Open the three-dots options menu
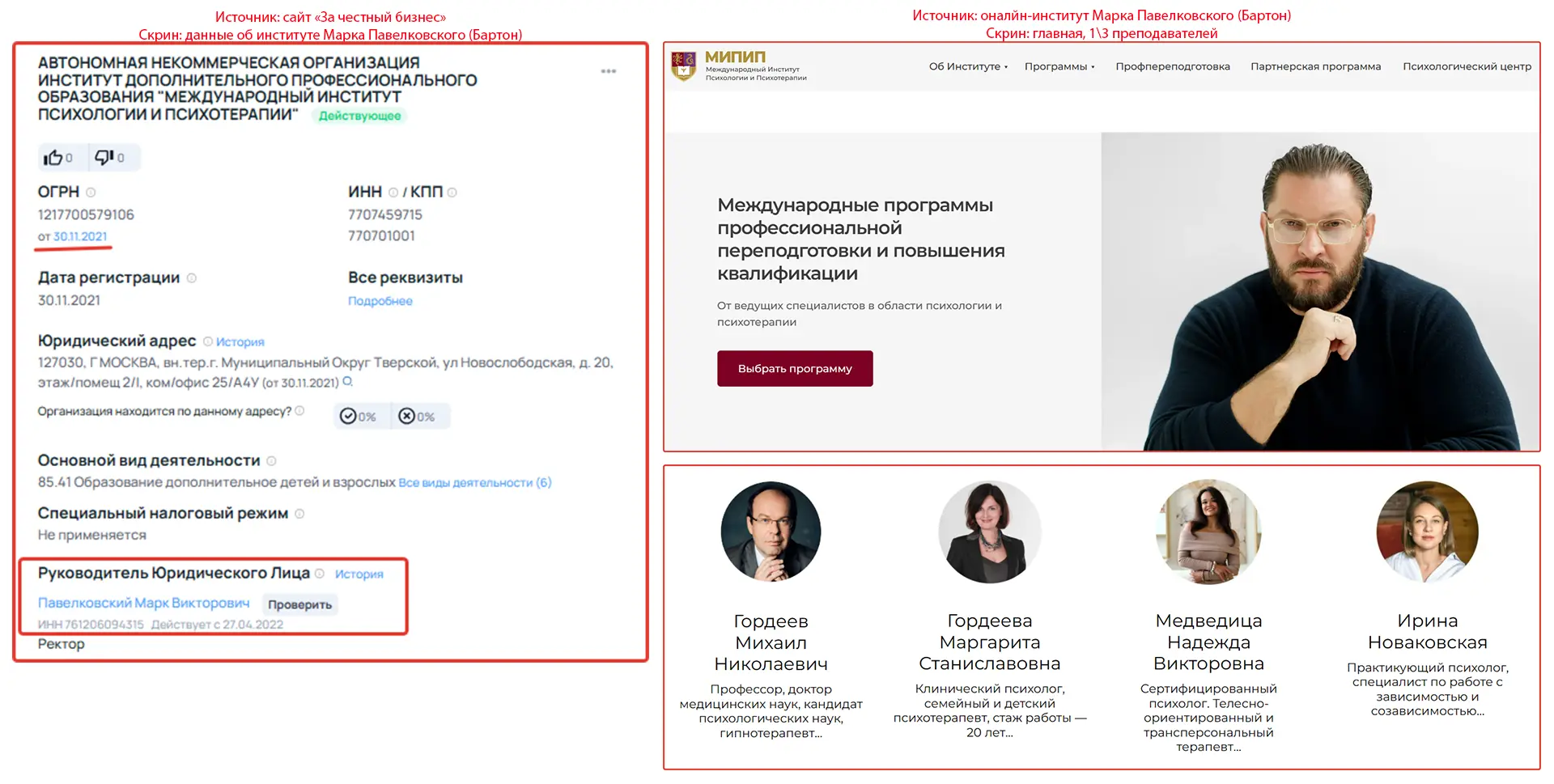 (609, 71)
